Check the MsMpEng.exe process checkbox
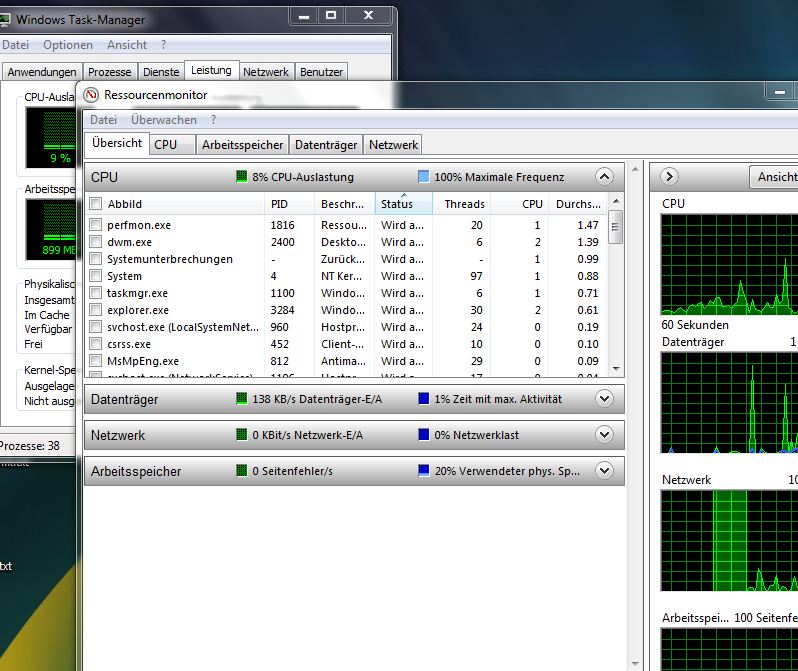Screen dimensions: 798x671 pyautogui.click(x=95, y=361)
